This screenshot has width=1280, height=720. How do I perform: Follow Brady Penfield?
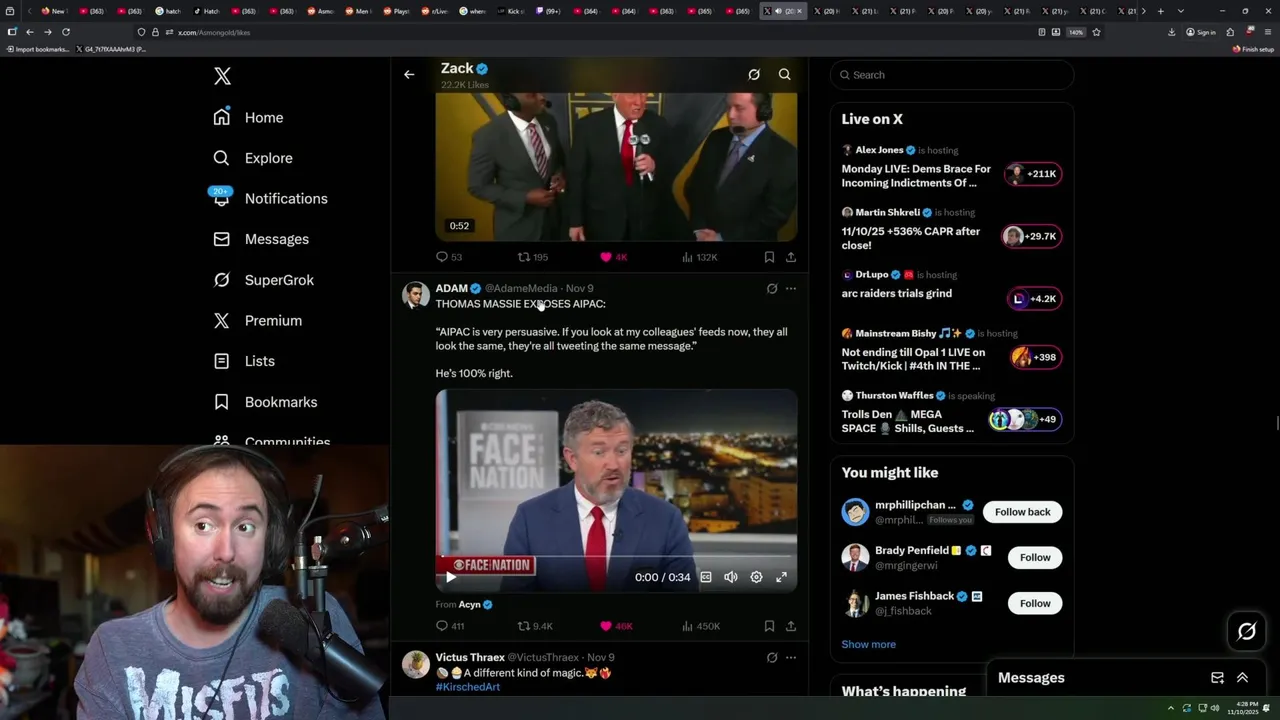pos(1035,557)
